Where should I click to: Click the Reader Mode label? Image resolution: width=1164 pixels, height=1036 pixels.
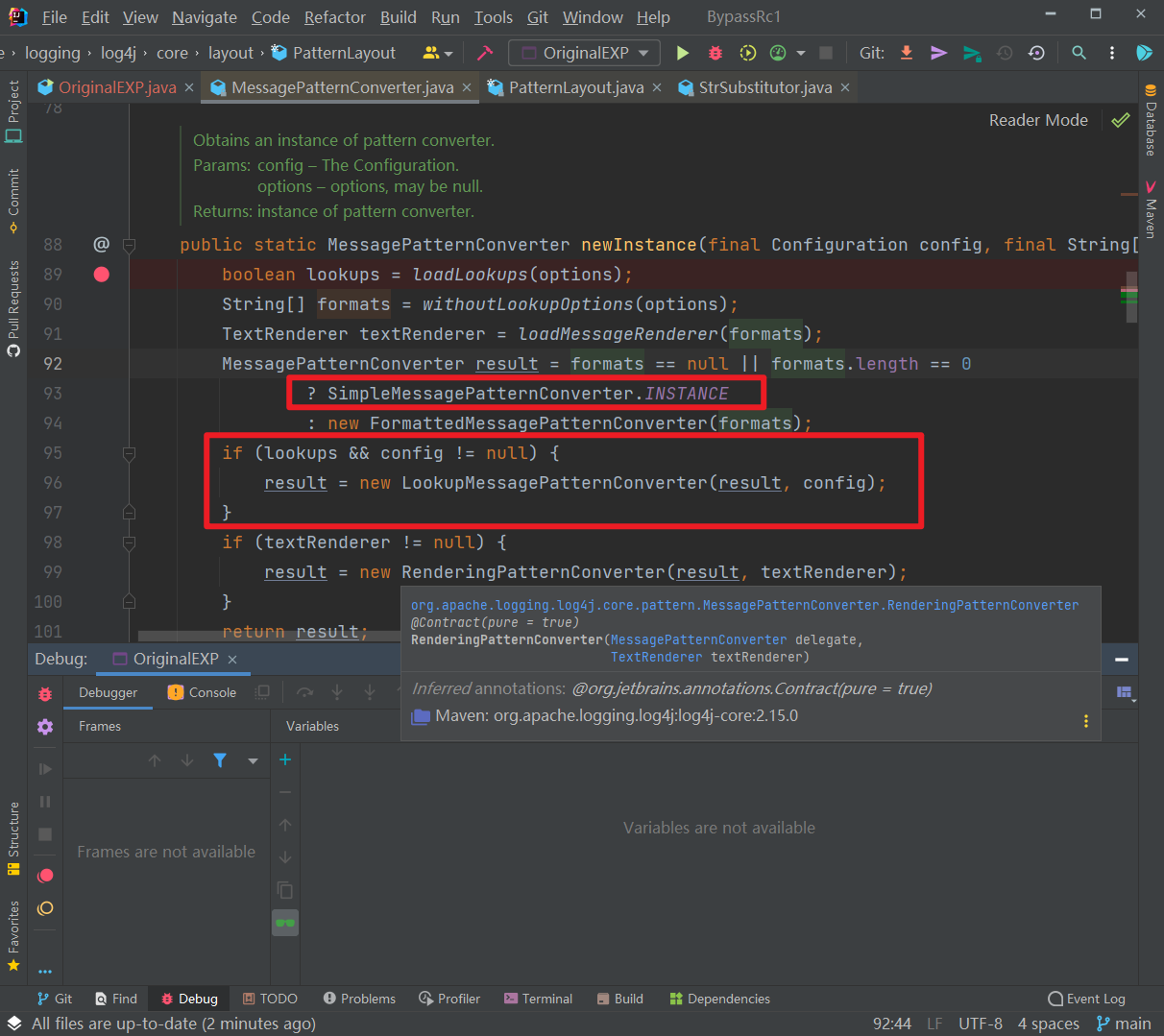[x=1038, y=120]
